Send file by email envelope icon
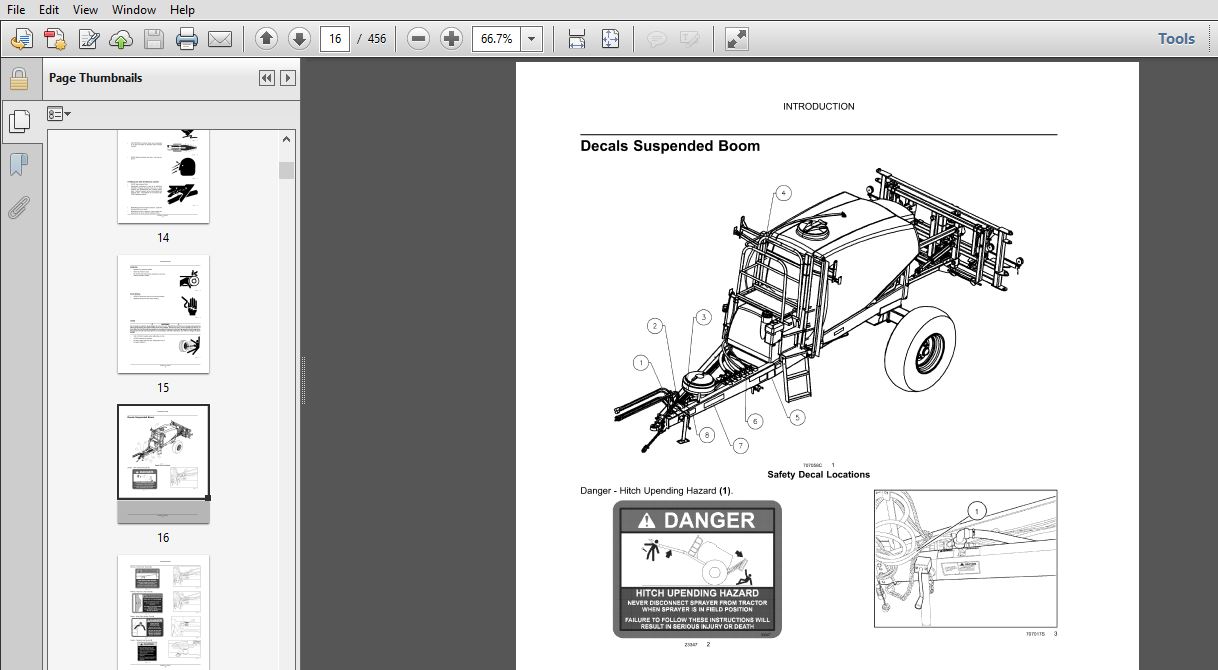The image size is (1218, 670). tap(219, 39)
